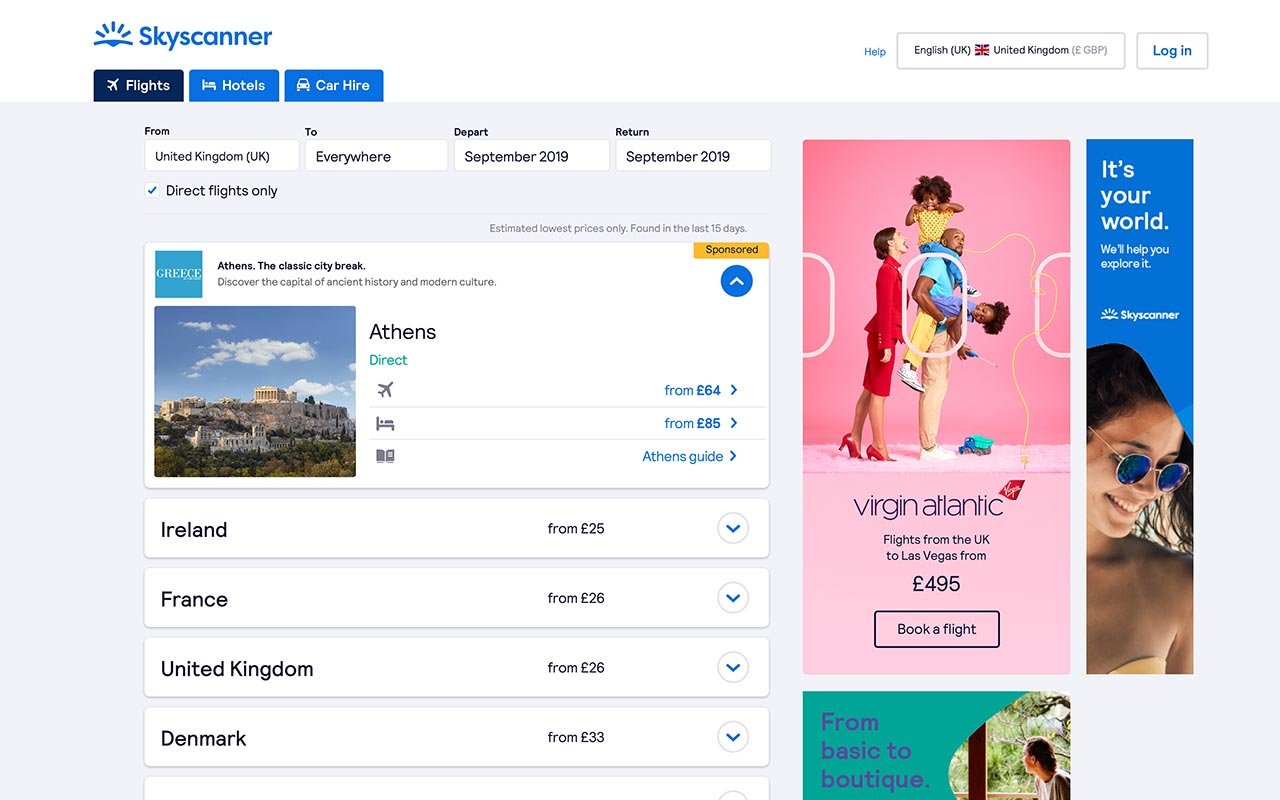Select flights from £64 link
The height and width of the screenshot is (800, 1280).
click(x=701, y=390)
